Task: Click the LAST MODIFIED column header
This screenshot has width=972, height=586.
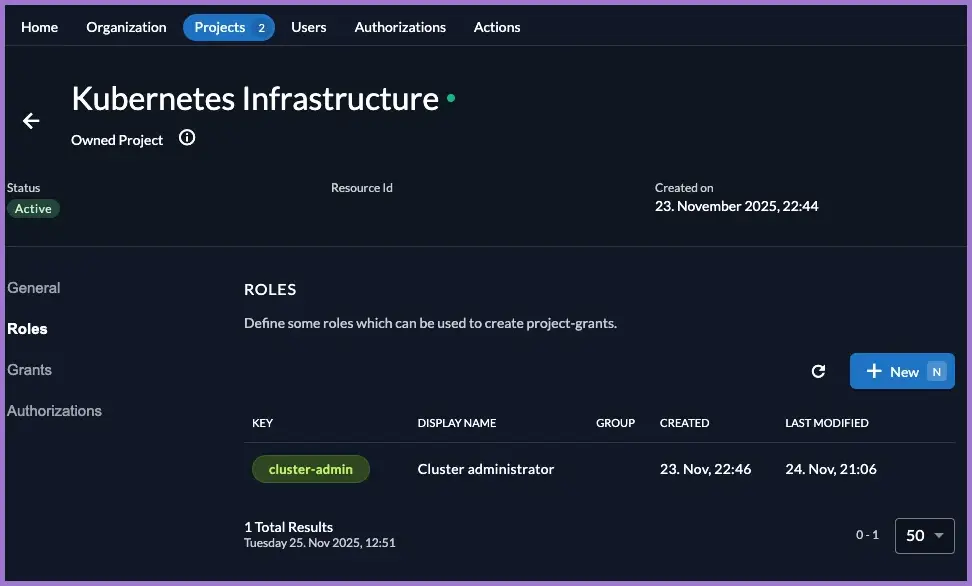Action: (826, 423)
